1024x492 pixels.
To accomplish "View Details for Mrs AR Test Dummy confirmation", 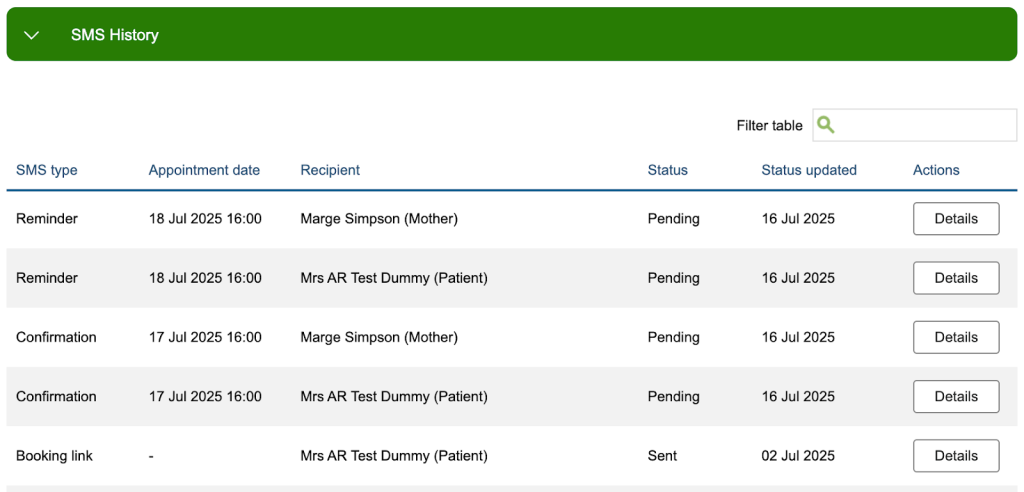I will [955, 396].
